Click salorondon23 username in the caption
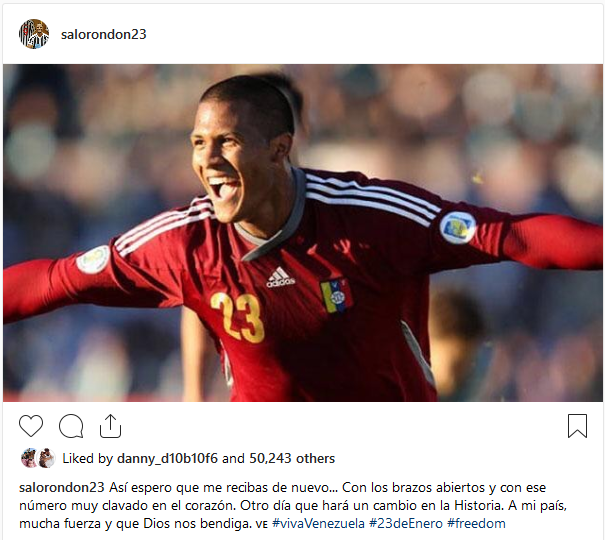This screenshot has height=540, width=605. tap(62, 488)
